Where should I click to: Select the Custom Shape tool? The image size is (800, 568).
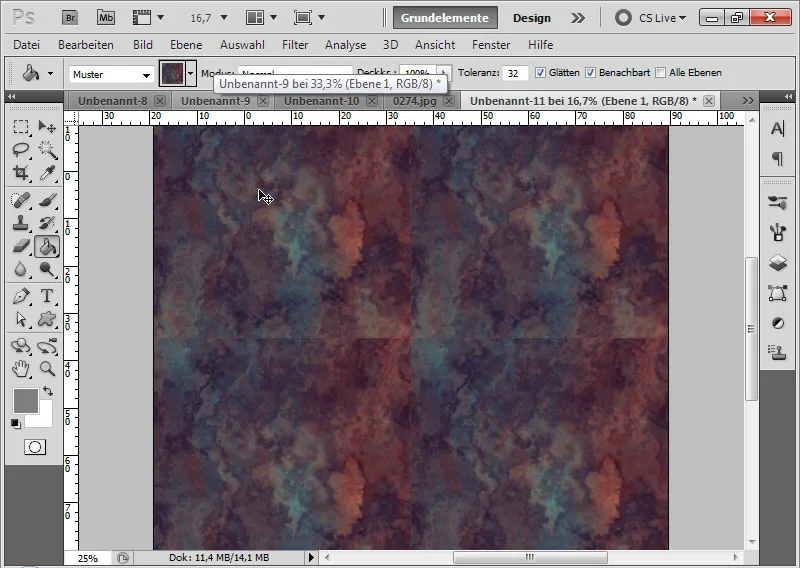(47, 319)
